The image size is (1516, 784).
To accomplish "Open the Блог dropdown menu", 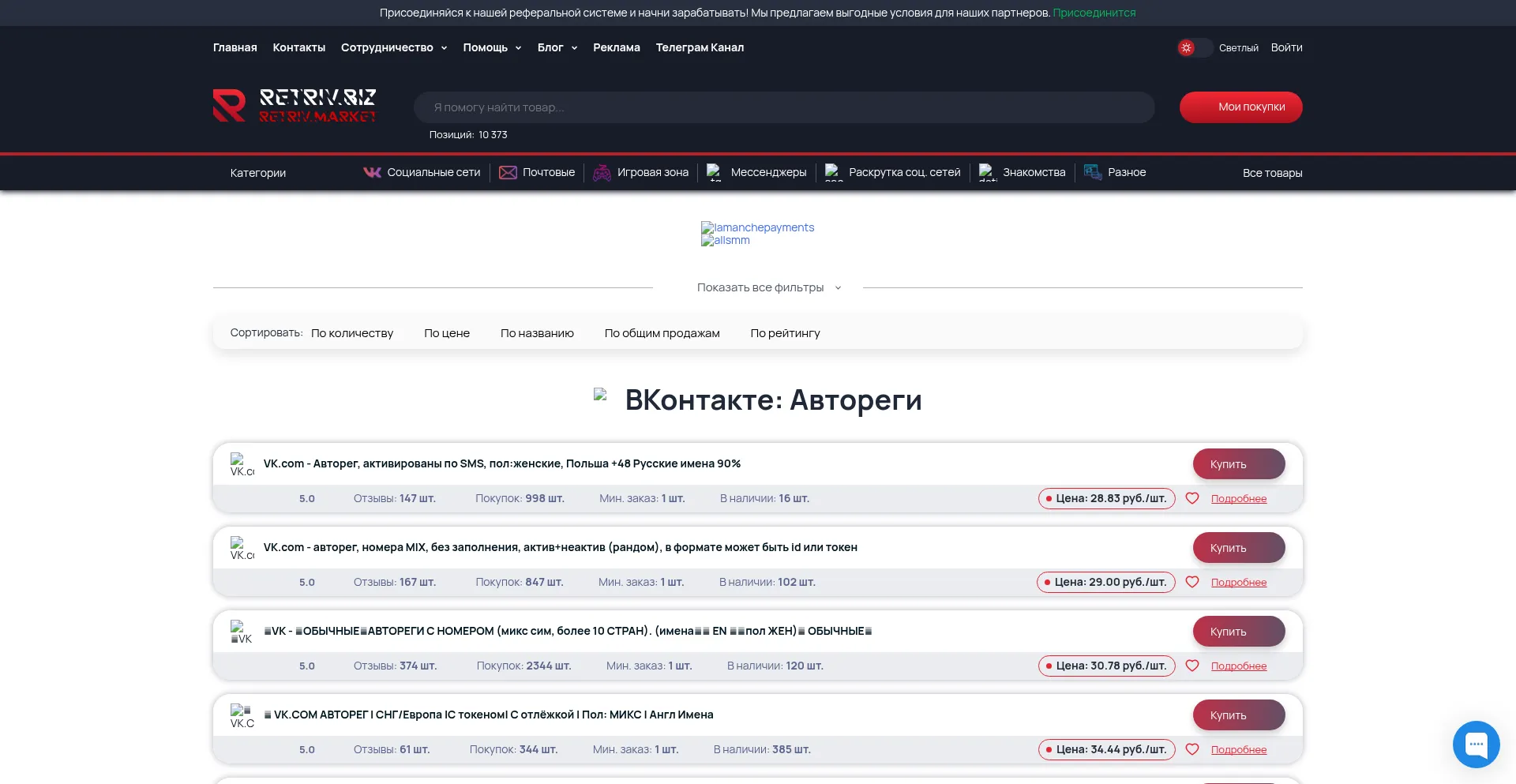I will pyautogui.click(x=557, y=47).
